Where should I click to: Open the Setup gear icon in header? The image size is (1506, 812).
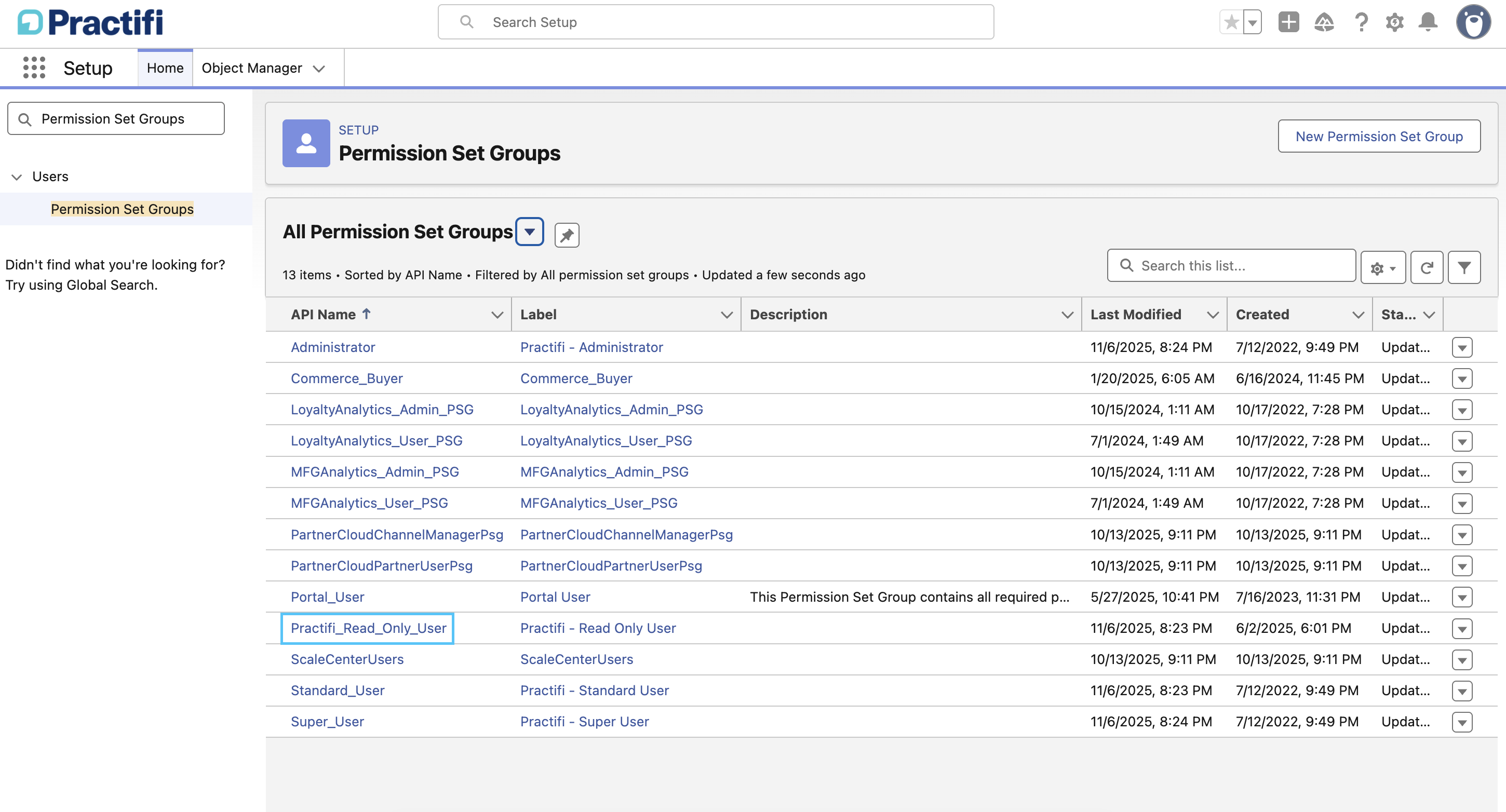(1394, 22)
